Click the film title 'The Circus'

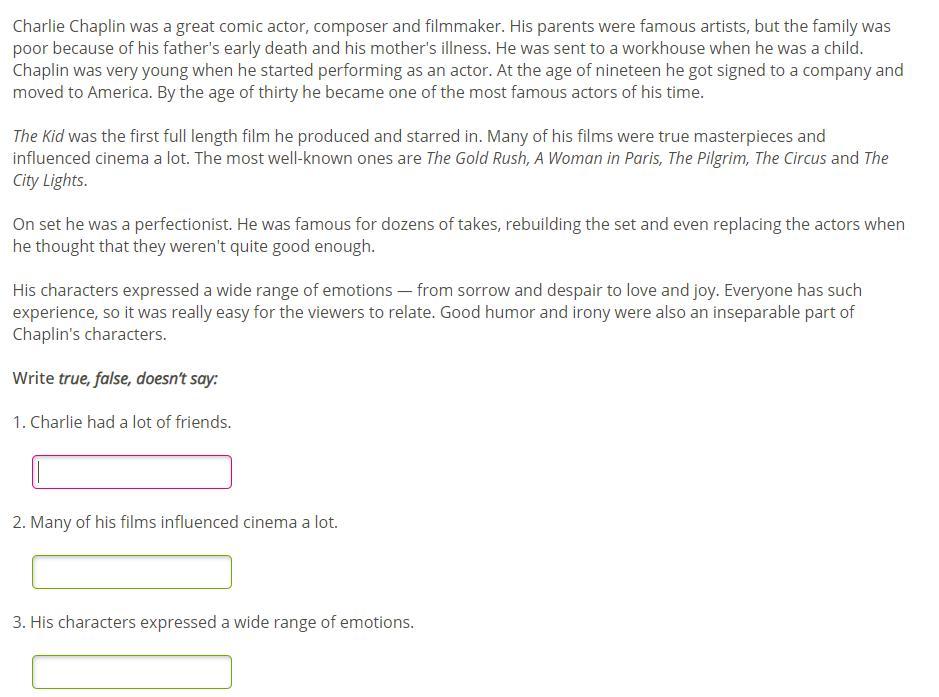click(x=790, y=159)
